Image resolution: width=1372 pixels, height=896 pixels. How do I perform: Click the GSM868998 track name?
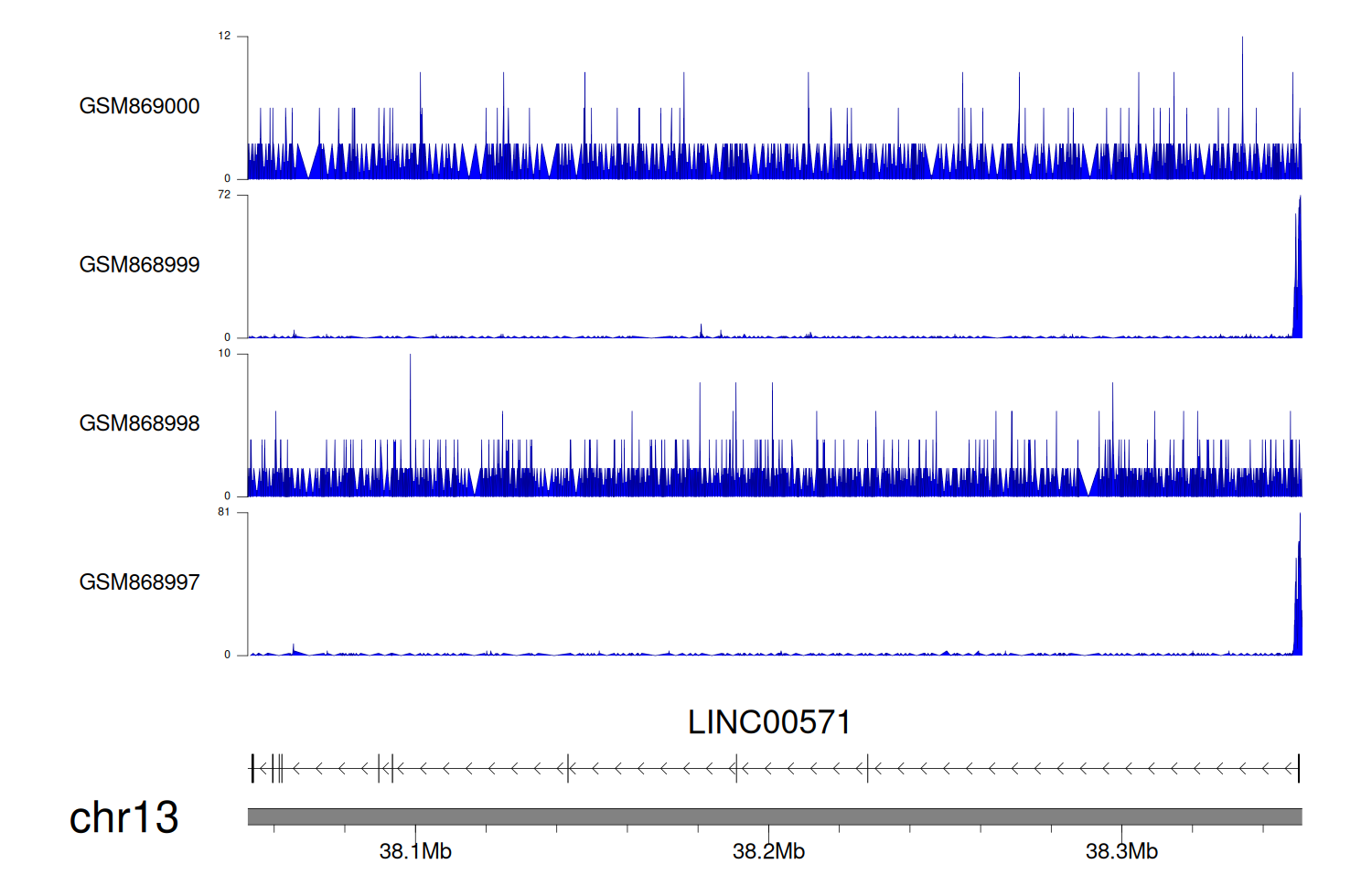click(139, 423)
